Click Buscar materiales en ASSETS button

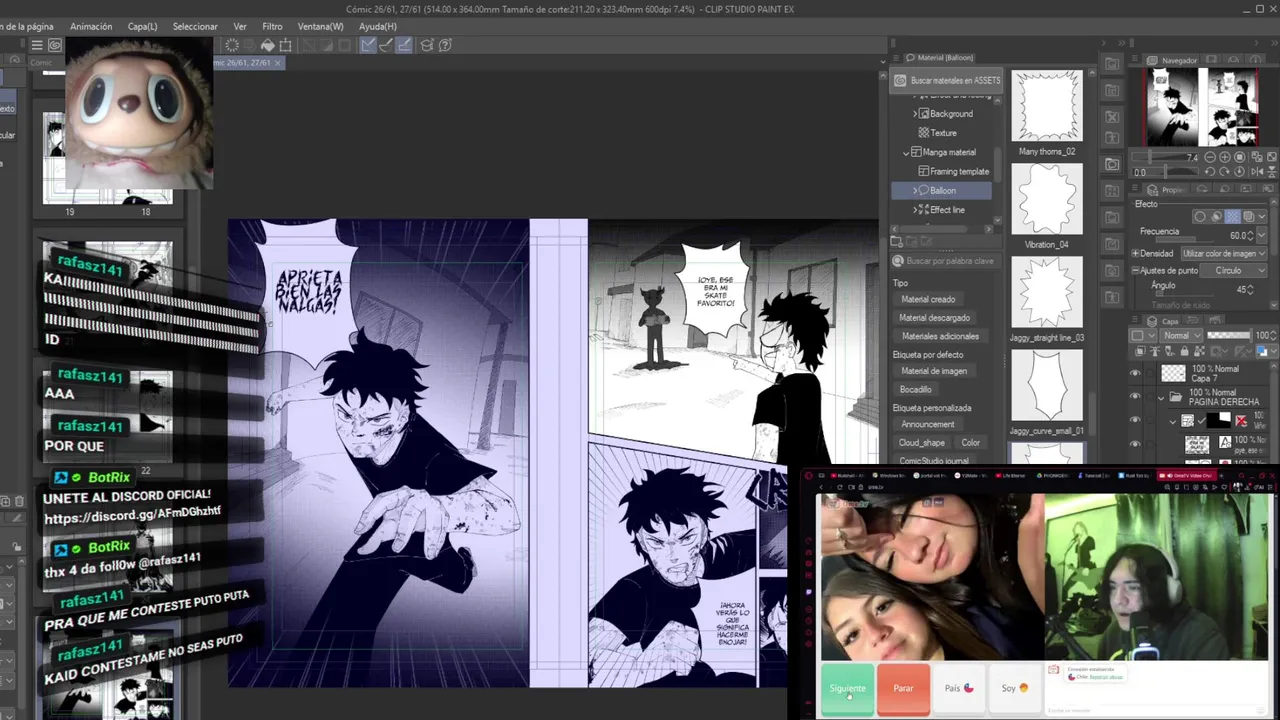pos(947,80)
